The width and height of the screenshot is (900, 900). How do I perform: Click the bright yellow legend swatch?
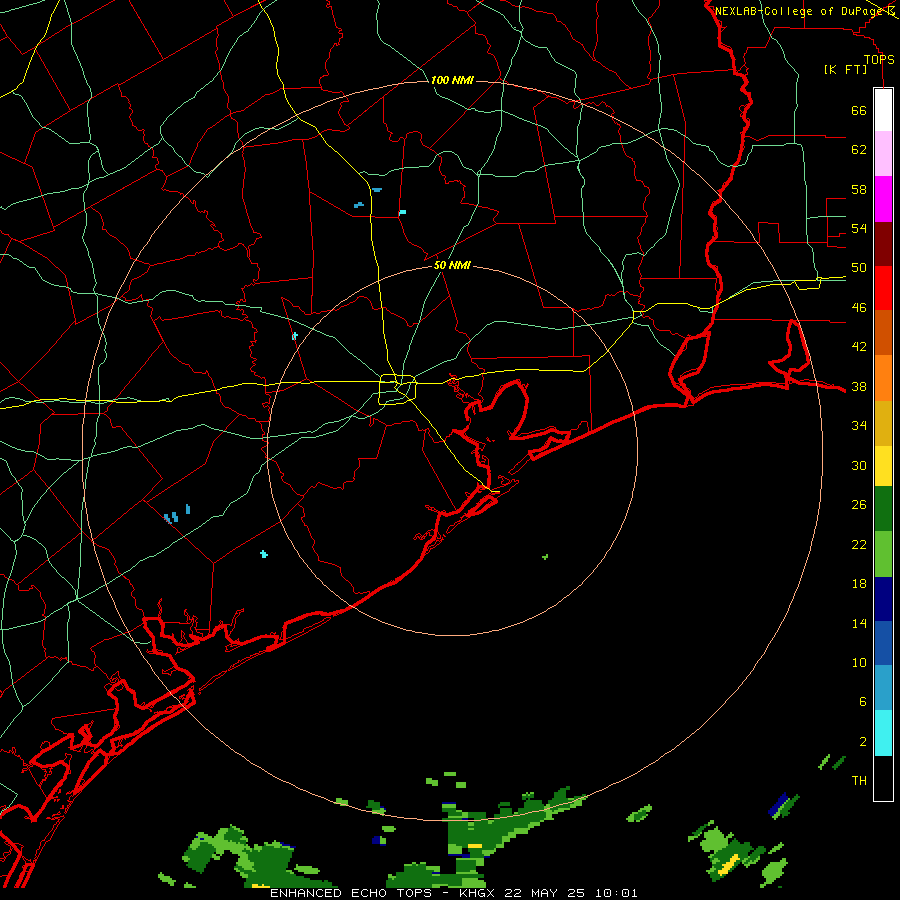point(883,466)
